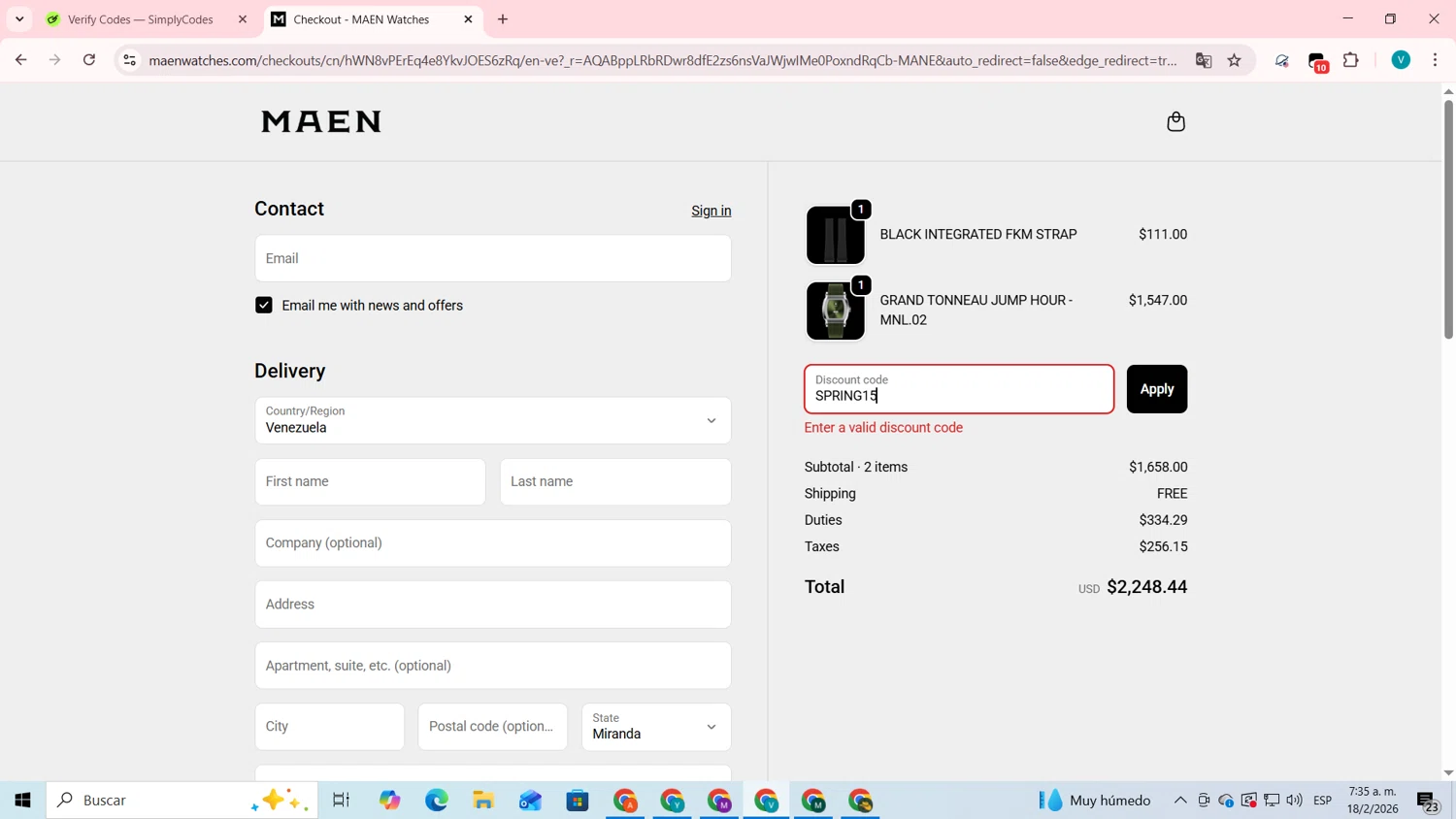The image size is (1456, 819).
Task: Click the address bar URL
Action: point(663,60)
